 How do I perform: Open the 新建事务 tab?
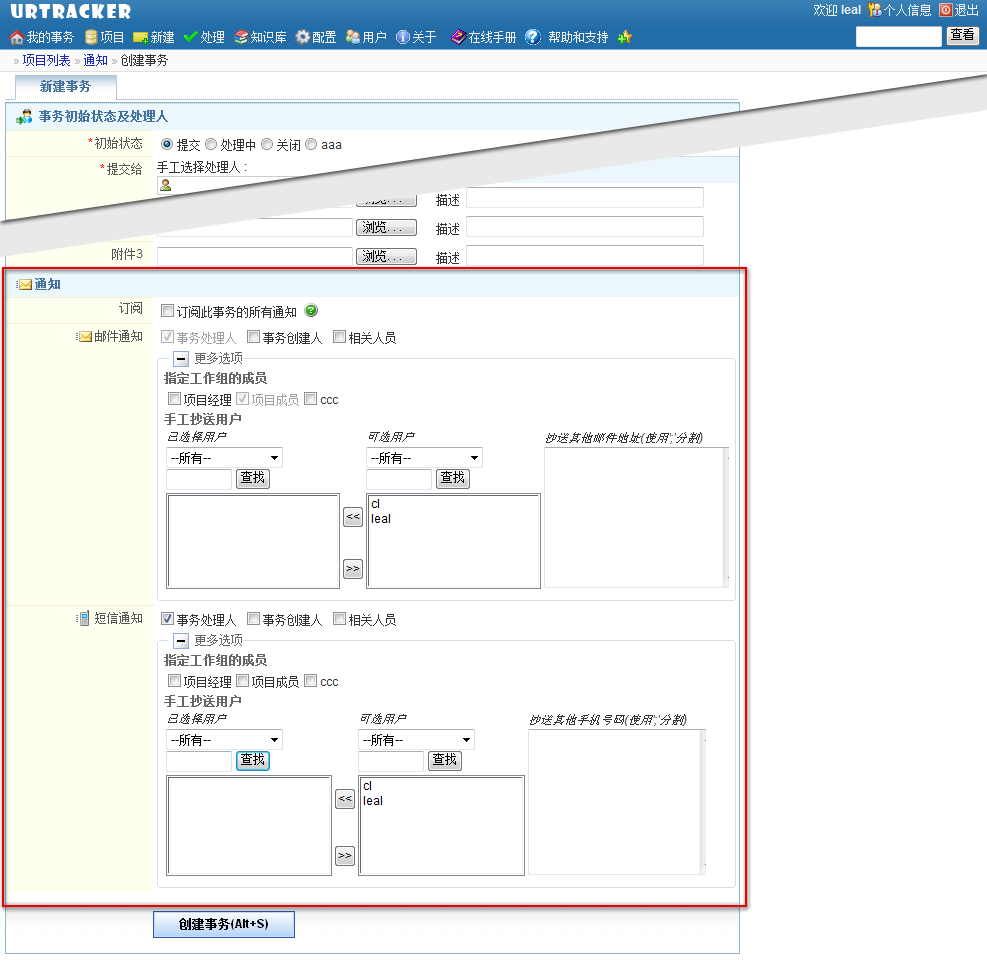[x=65, y=87]
